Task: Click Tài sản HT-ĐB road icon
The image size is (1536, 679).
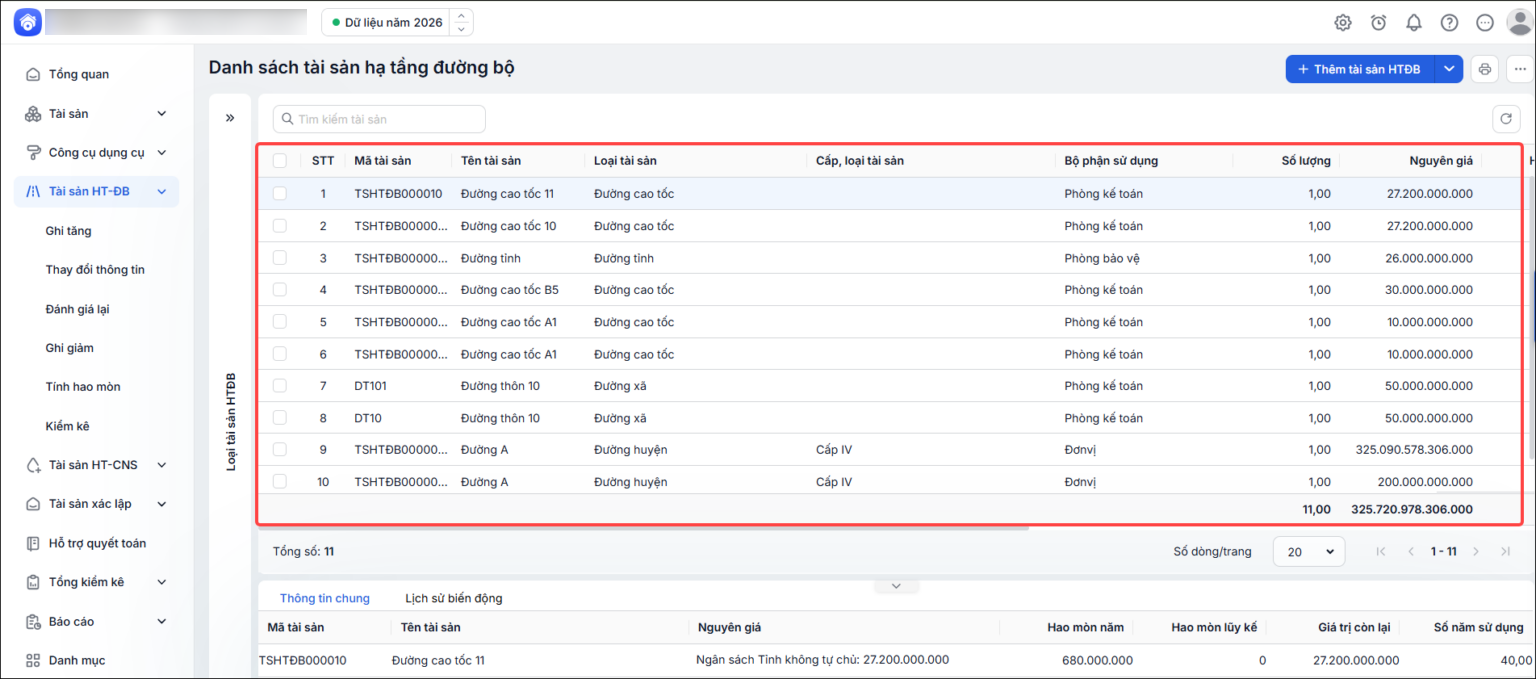Action: [33, 191]
